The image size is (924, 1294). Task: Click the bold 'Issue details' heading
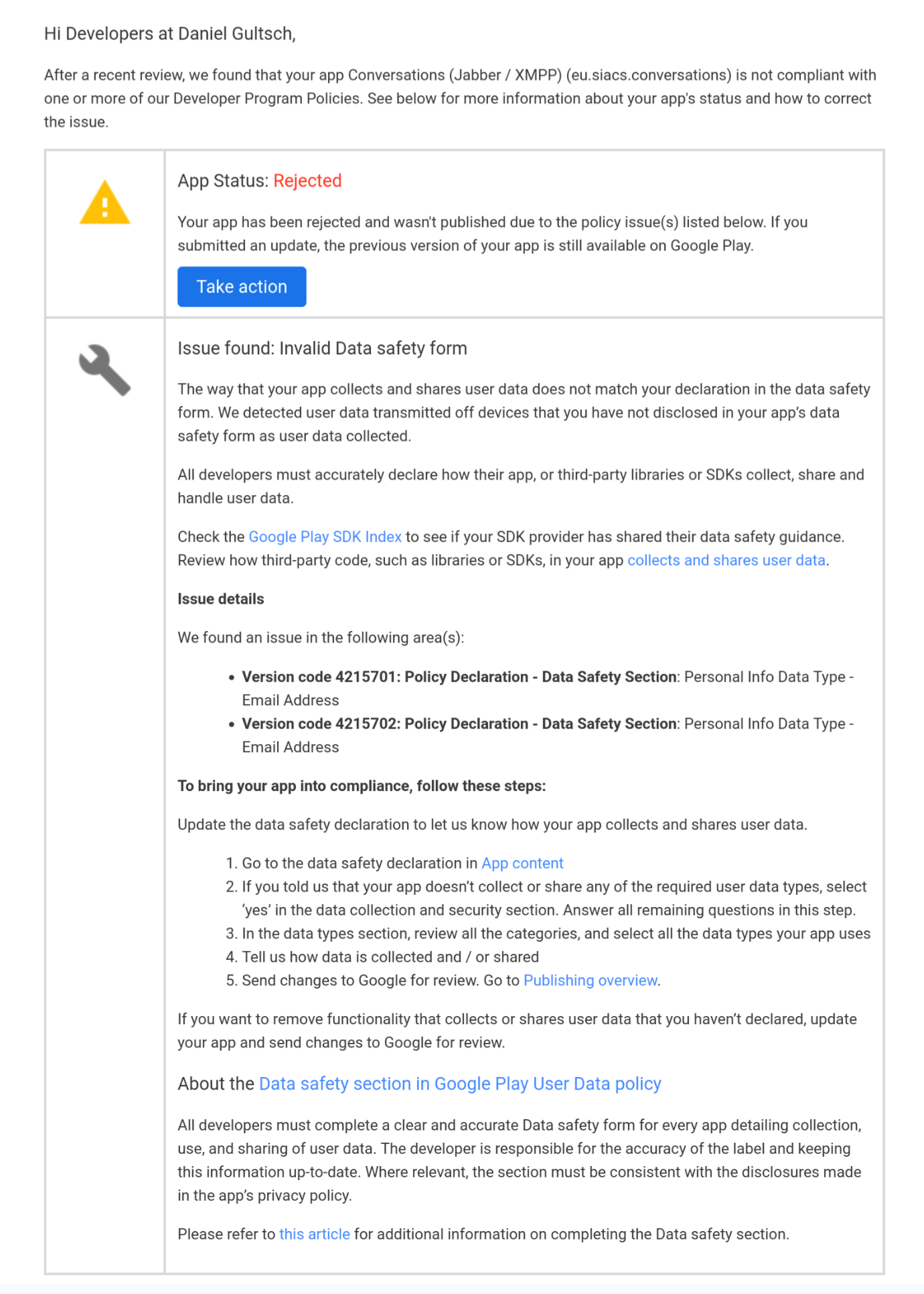tap(220, 599)
